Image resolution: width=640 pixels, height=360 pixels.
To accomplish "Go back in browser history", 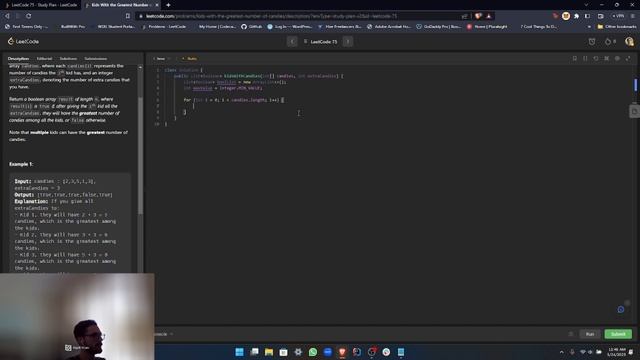I will pos(7,16).
